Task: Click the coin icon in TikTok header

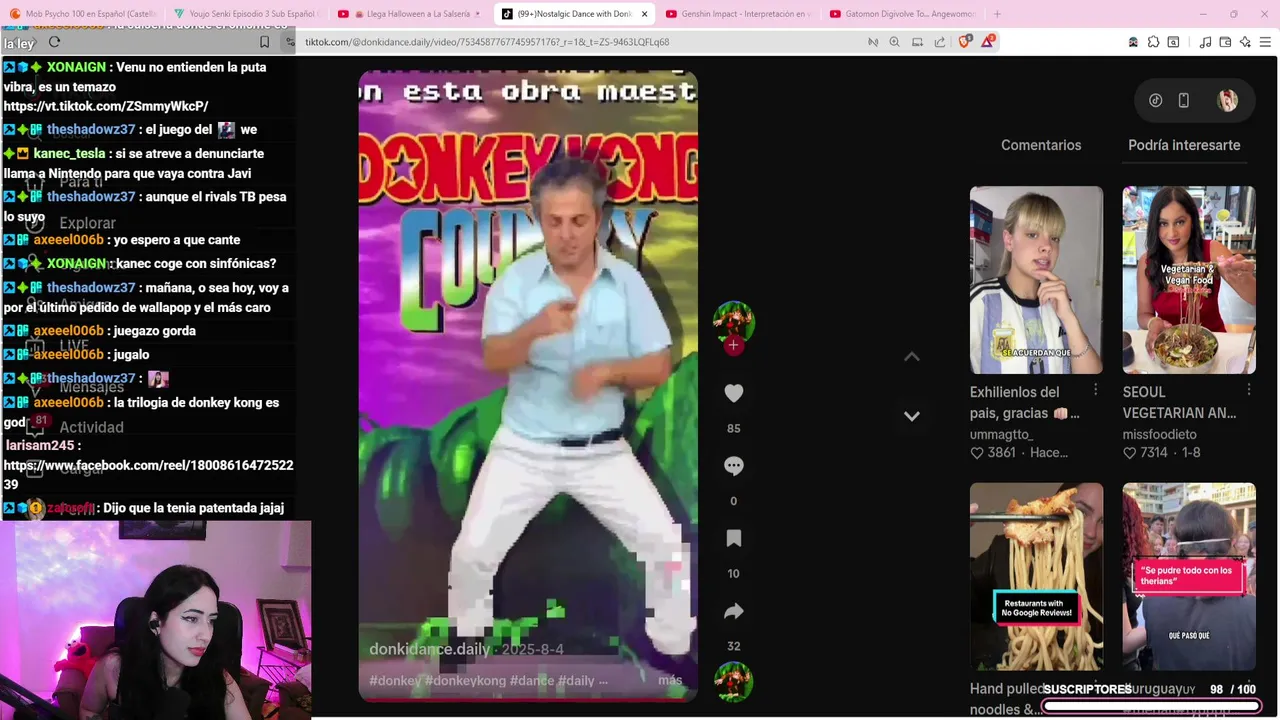Action: point(1155,100)
